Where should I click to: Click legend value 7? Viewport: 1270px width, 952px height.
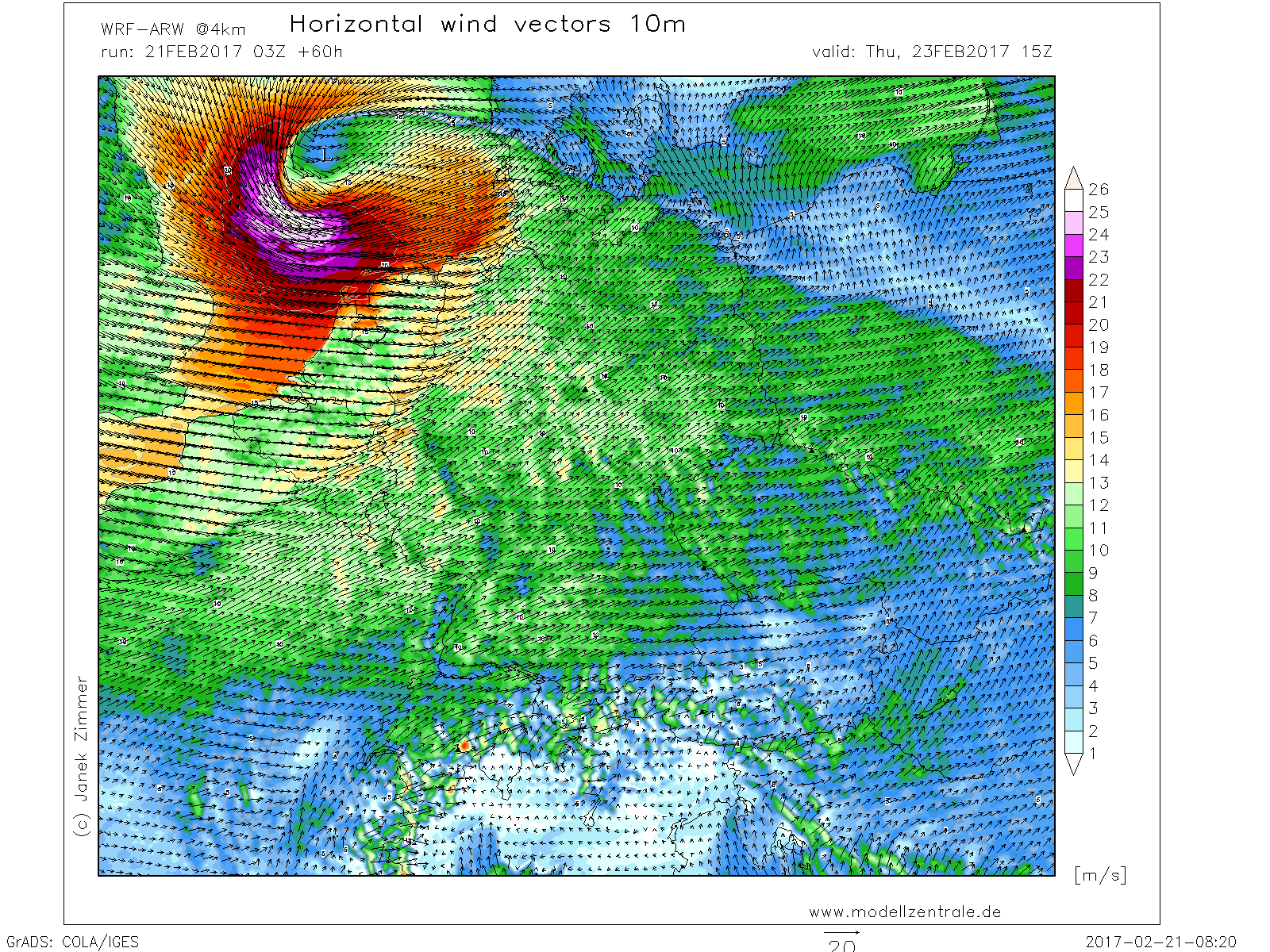coord(1093,617)
